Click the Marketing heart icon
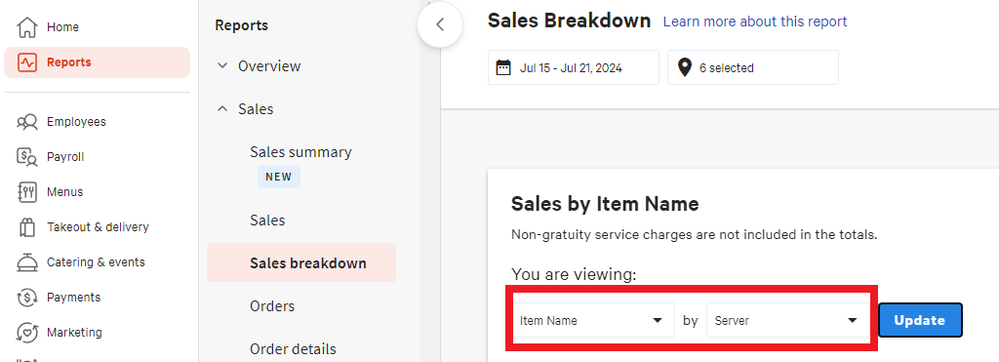Viewport: 999px width, 362px height. (x=27, y=332)
